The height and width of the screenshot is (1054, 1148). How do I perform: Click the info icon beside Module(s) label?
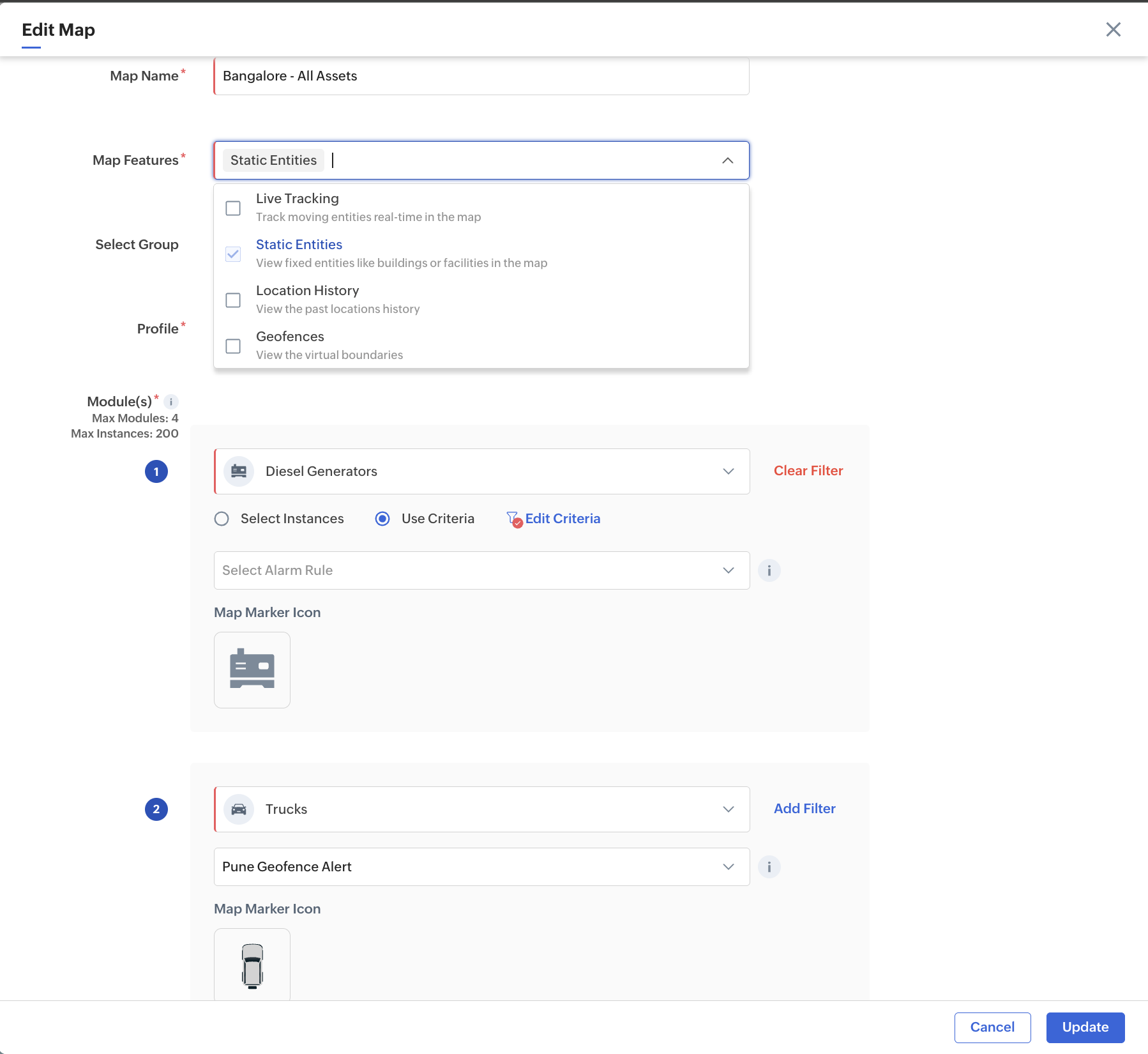(171, 402)
